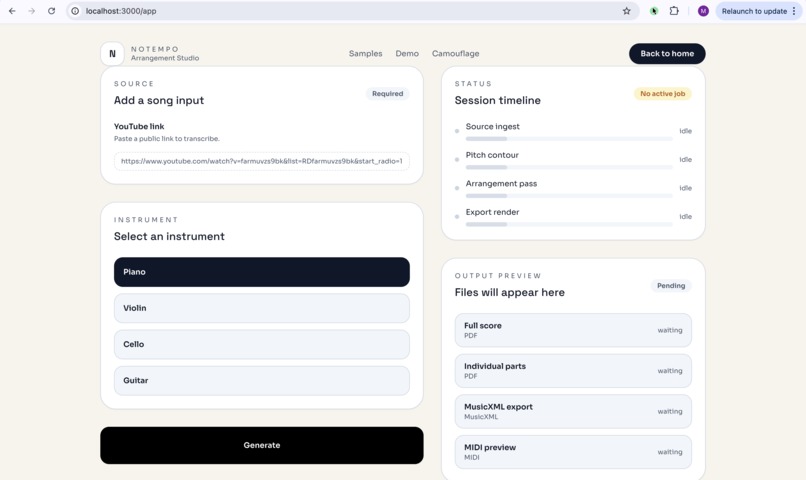Open the Demo nav link
The width and height of the screenshot is (806, 480).
(x=407, y=53)
